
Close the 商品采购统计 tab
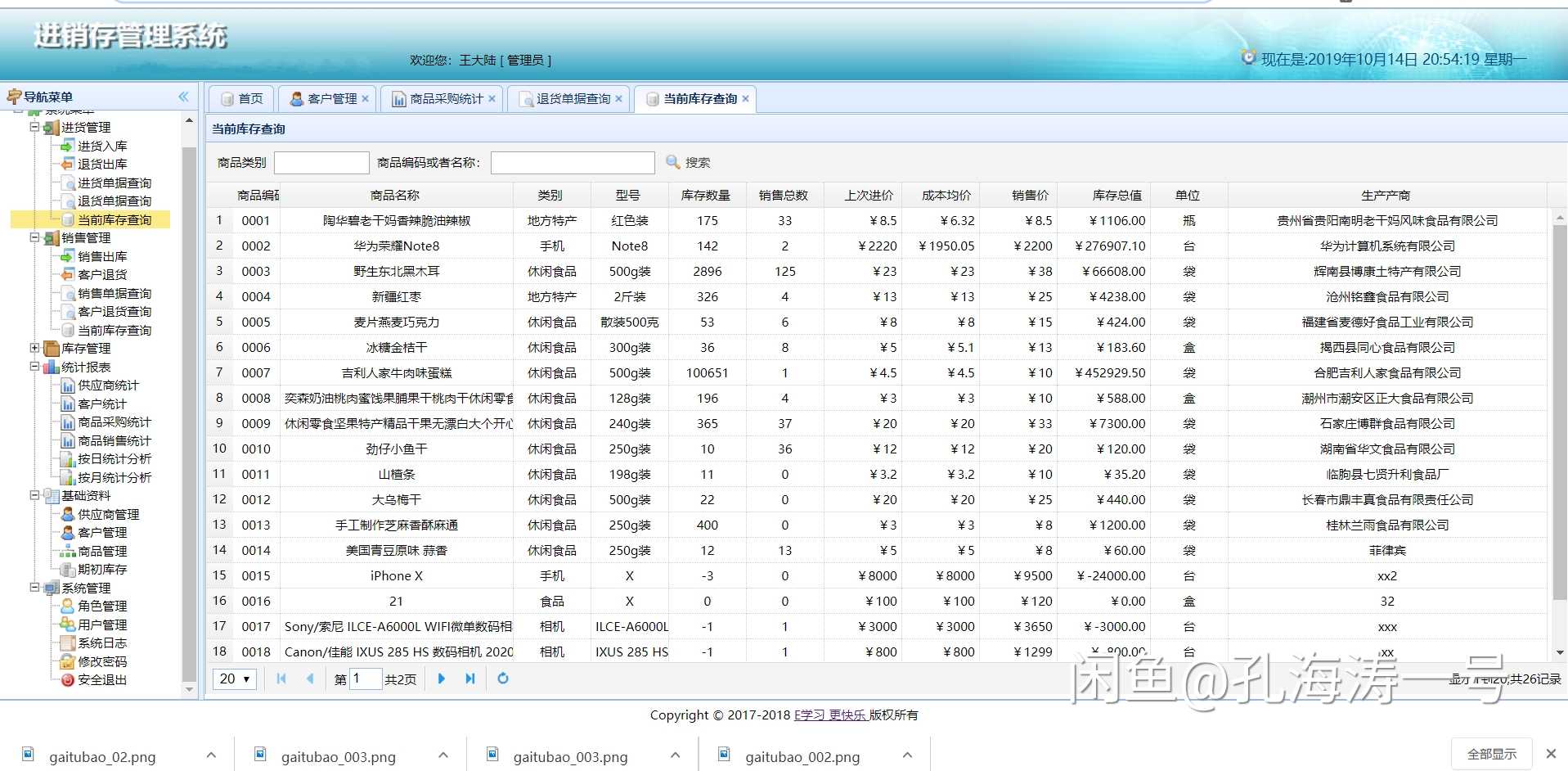pyautogui.click(x=492, y=98)
